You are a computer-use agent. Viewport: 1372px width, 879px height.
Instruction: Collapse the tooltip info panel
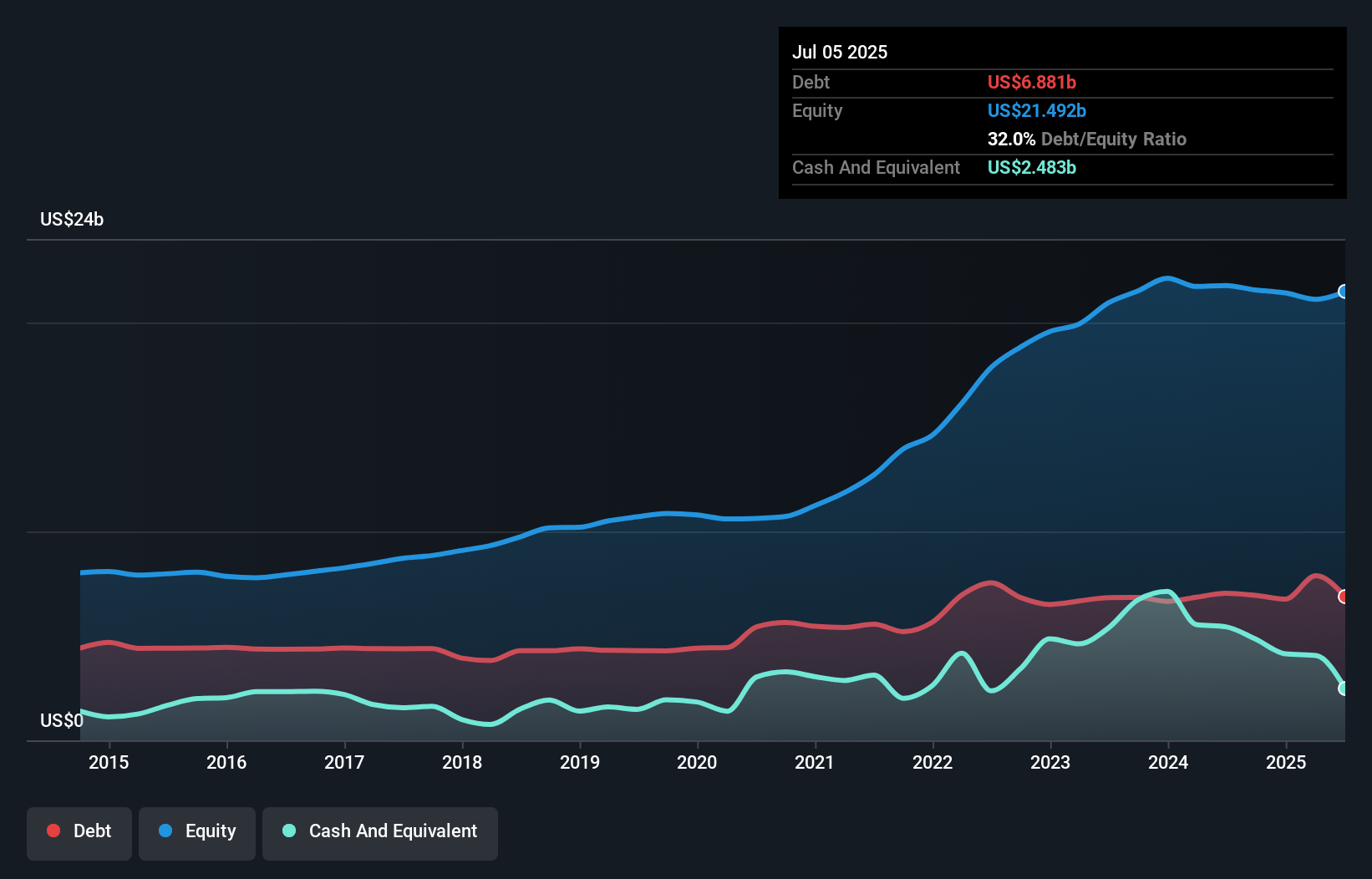(x=1063, y=113)
